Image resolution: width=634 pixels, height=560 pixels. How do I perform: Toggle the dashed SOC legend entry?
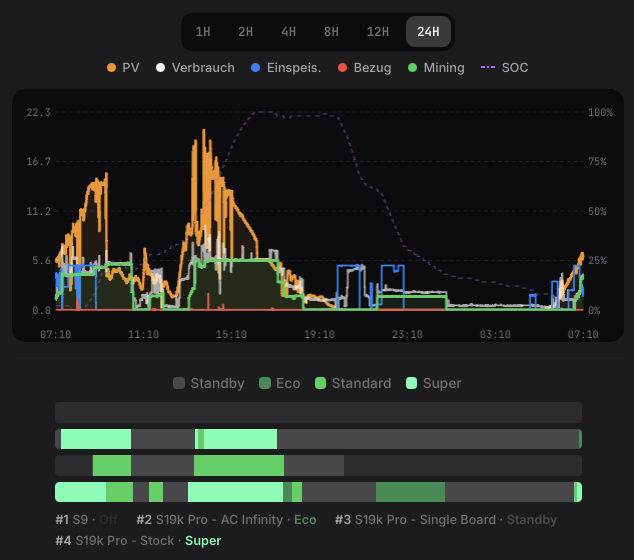click(x=505, y=68)
